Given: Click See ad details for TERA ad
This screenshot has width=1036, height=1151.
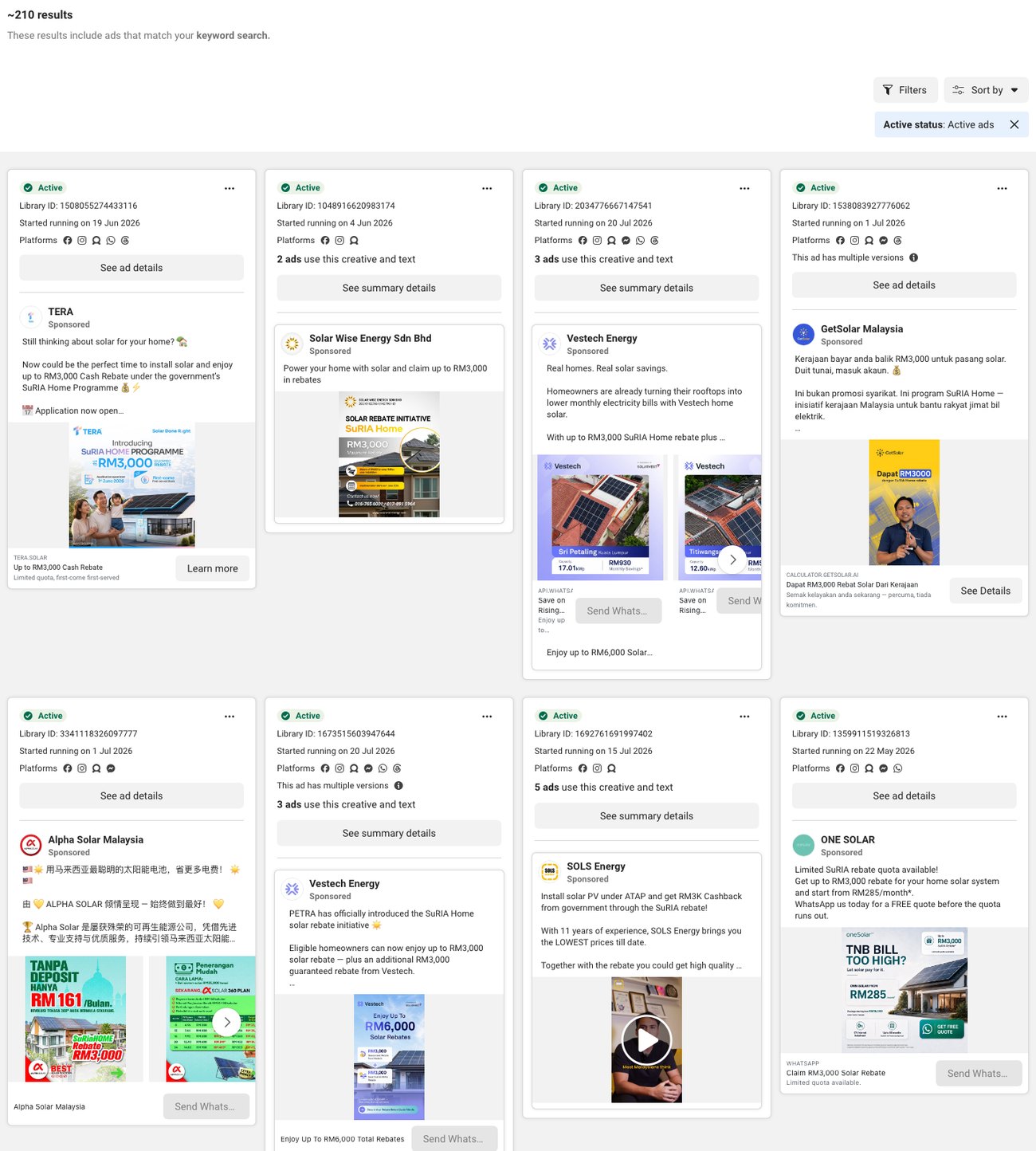Looking at the screenshot, I should point(131,268).
